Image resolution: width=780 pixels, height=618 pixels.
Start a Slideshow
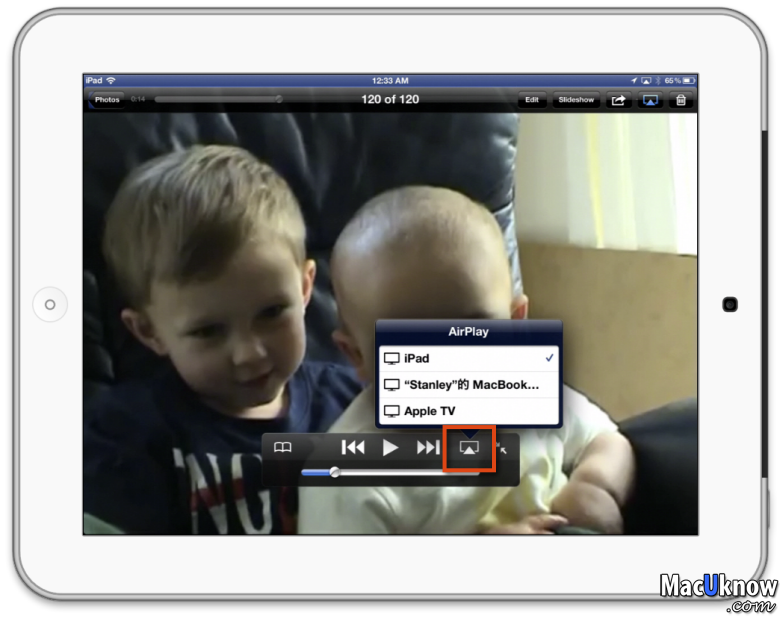pos(576,100)
